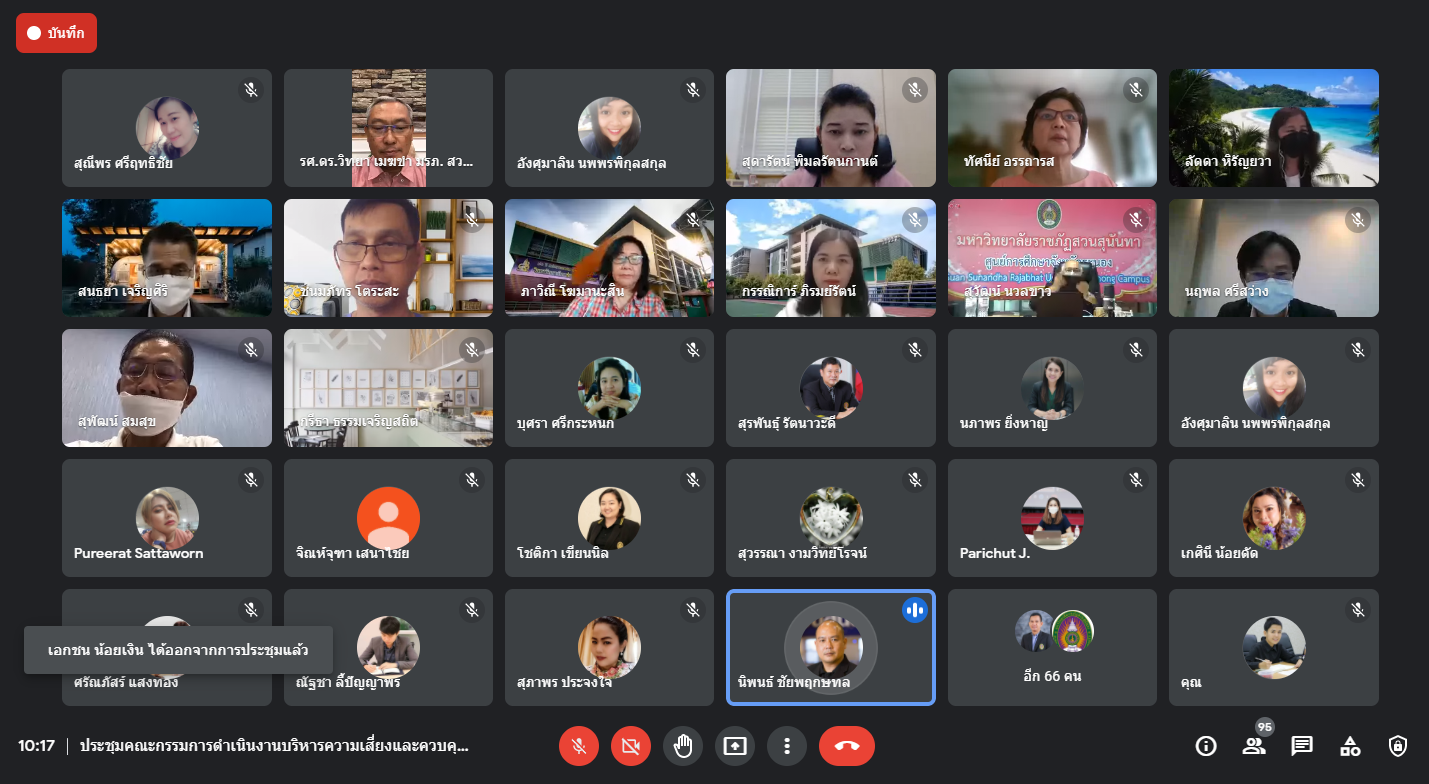Click muted mic icon on Parichut J. tile
This screenshot has width=1429, height=784.
(1136, 480)
